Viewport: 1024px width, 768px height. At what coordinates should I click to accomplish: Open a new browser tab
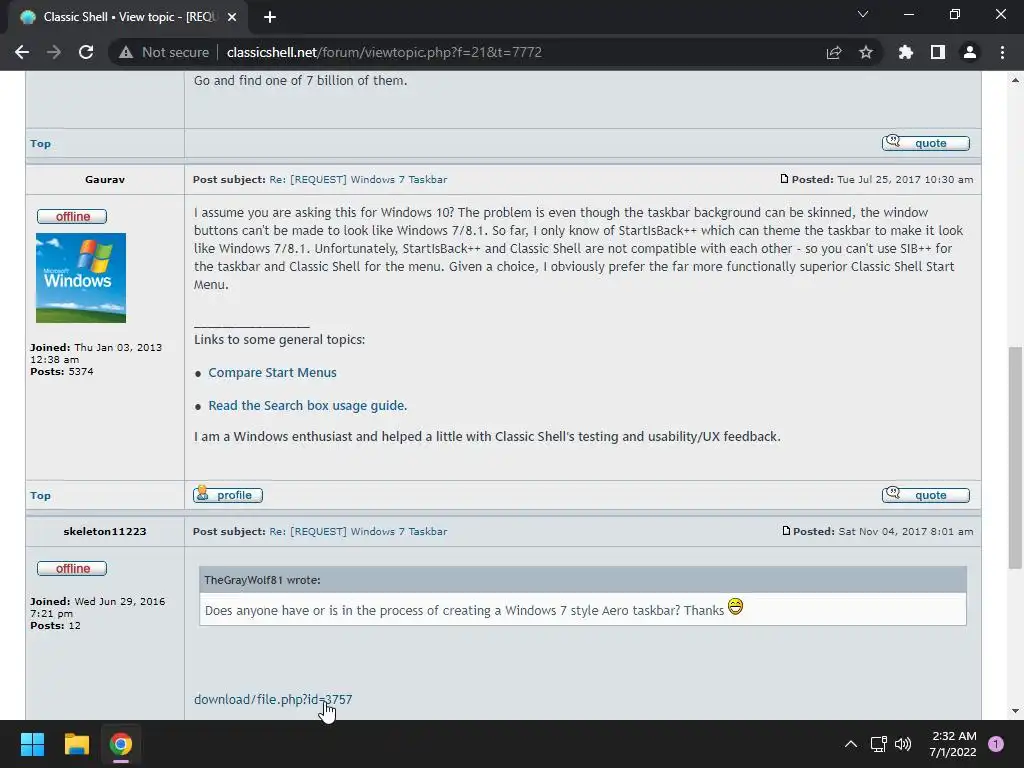pos(270,17)
